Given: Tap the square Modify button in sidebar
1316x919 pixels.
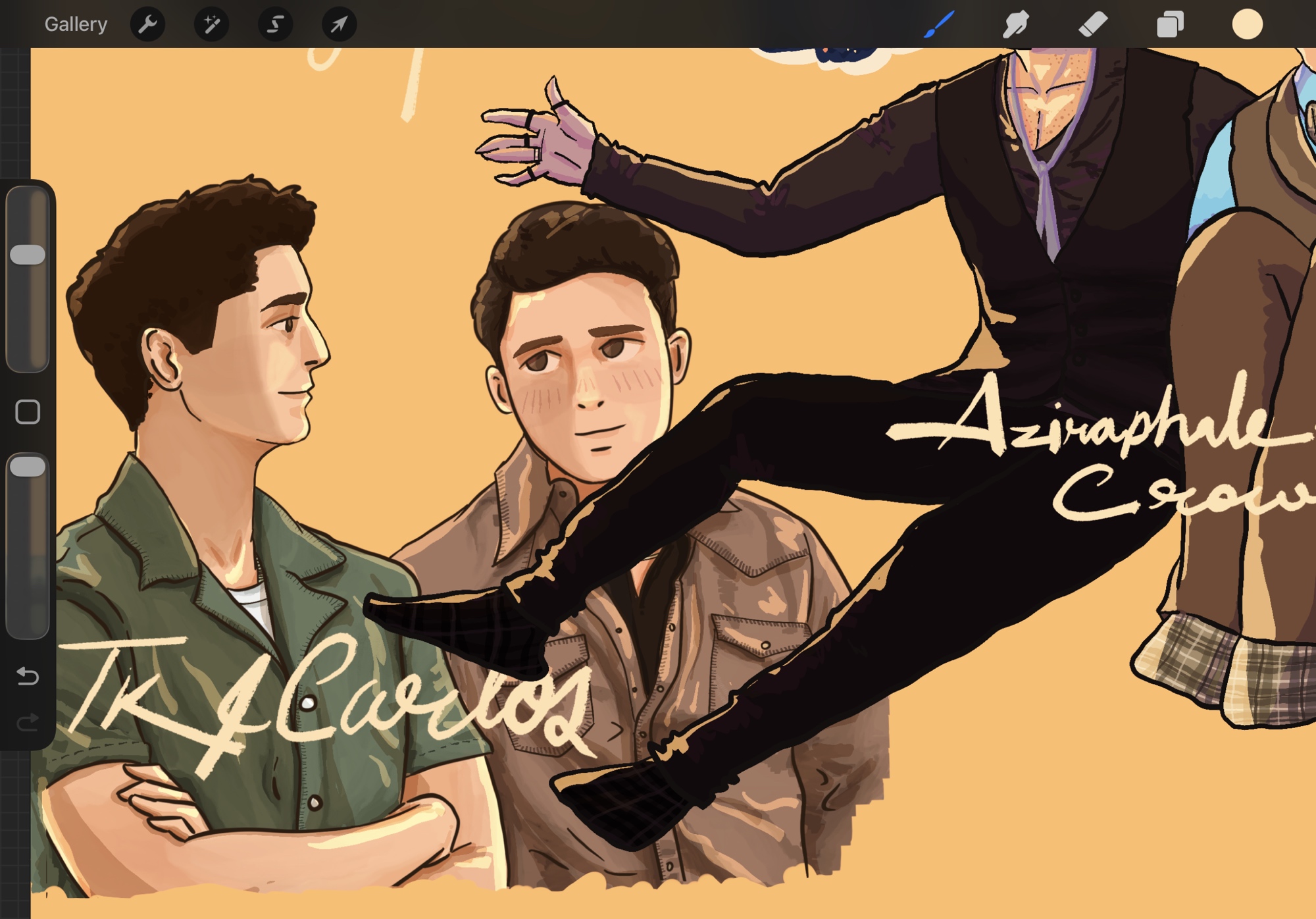Looking at the screenshot, I should click(x=28, y=412).
